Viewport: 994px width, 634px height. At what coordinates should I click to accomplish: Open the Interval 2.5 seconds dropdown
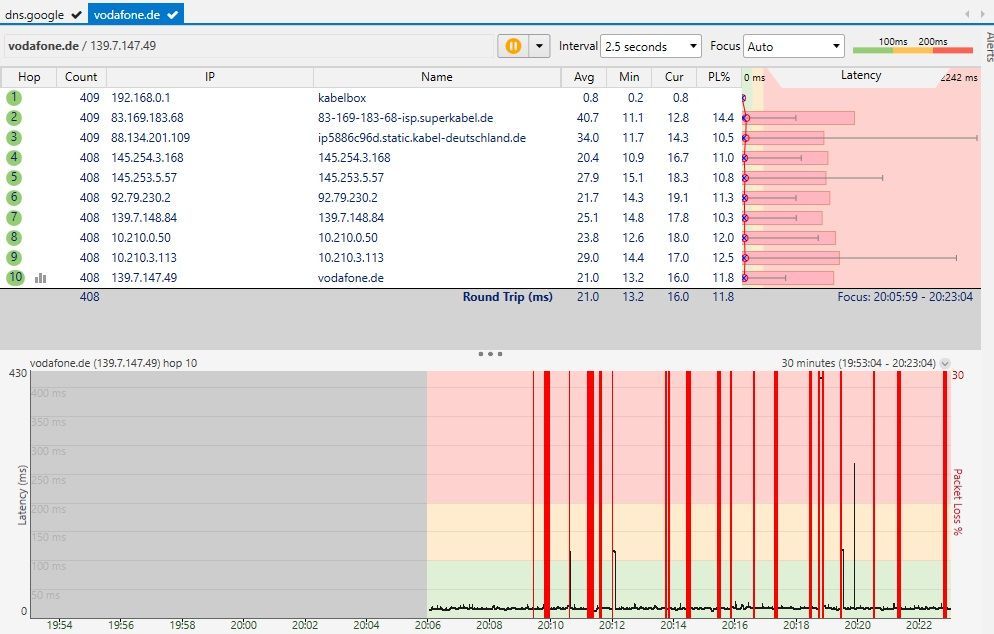point(651,46)
